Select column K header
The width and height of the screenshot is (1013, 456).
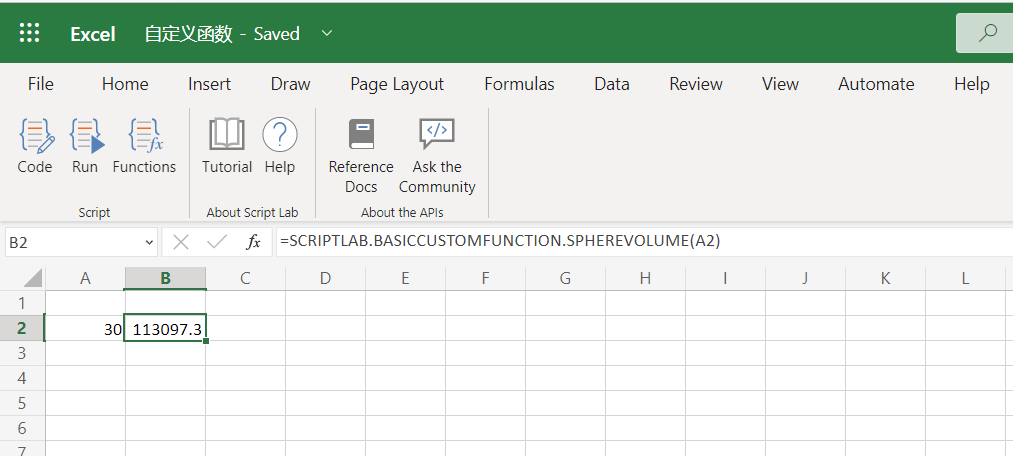point(885,278)
